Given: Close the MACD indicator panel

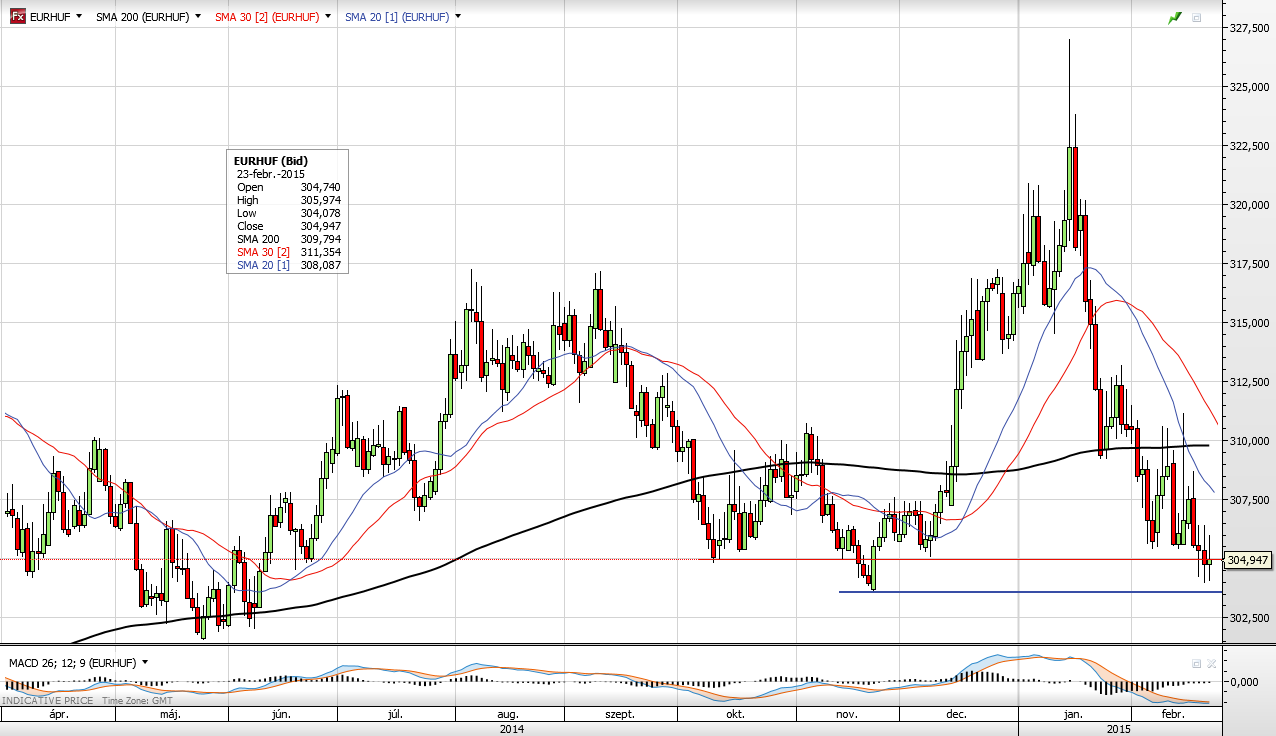Looking at the screenshot, I should (x=1211, y=663).
